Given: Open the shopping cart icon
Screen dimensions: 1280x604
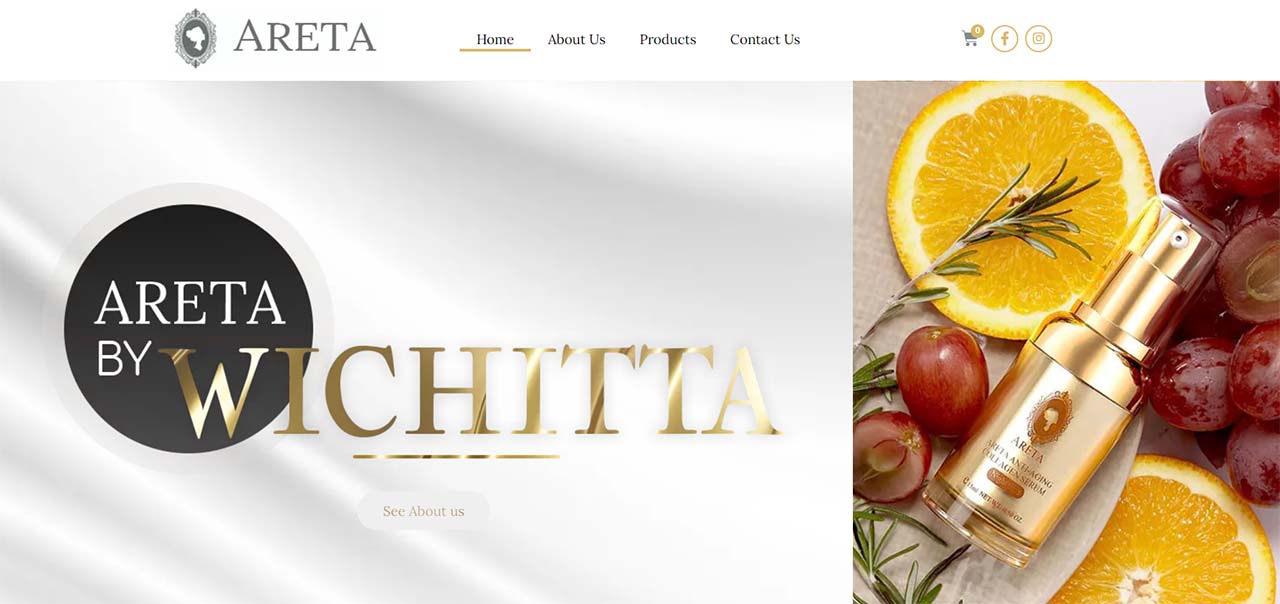Looking at the screenshot, I should pyautogui.click(x=969, y=39).
